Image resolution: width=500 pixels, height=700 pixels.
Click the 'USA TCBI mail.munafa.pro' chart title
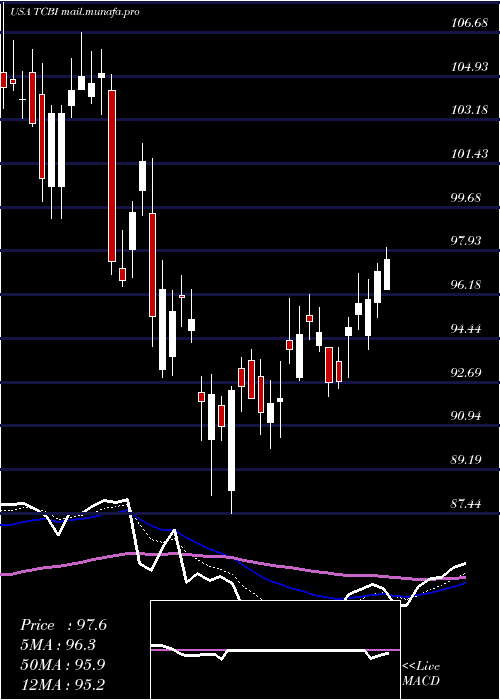click(75, 12)
